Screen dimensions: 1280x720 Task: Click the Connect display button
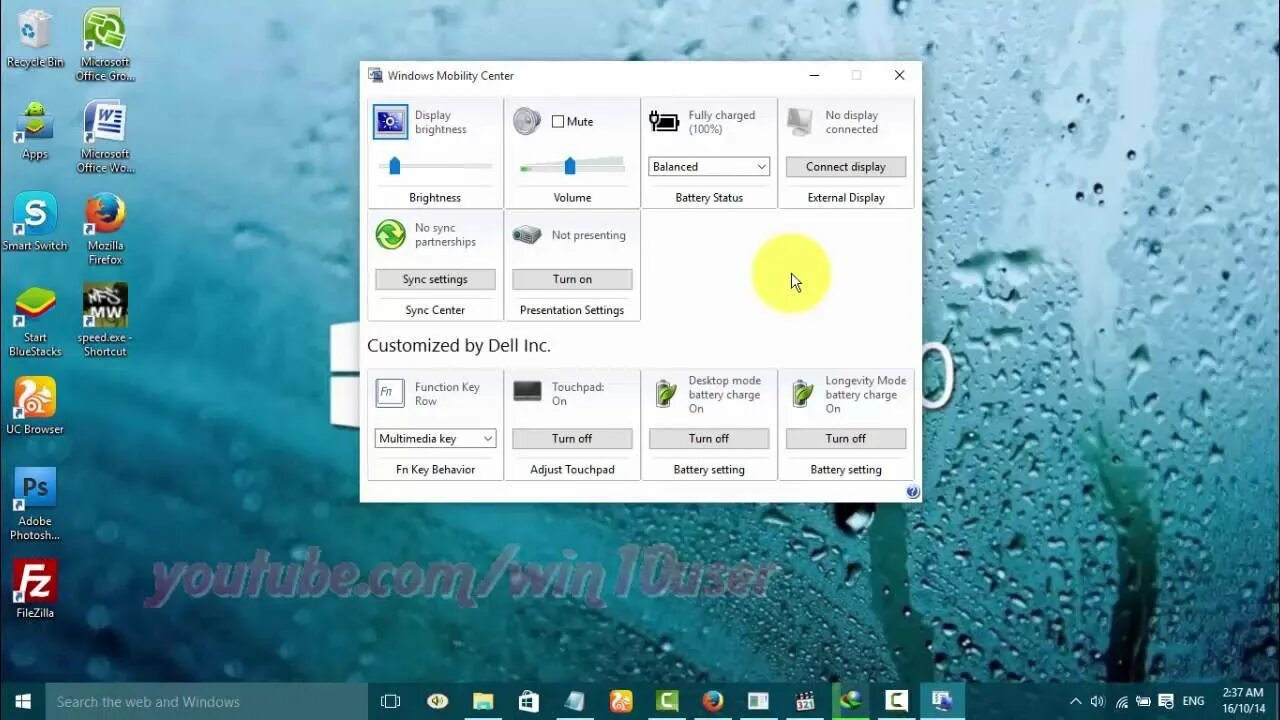(x=846, y=167)
